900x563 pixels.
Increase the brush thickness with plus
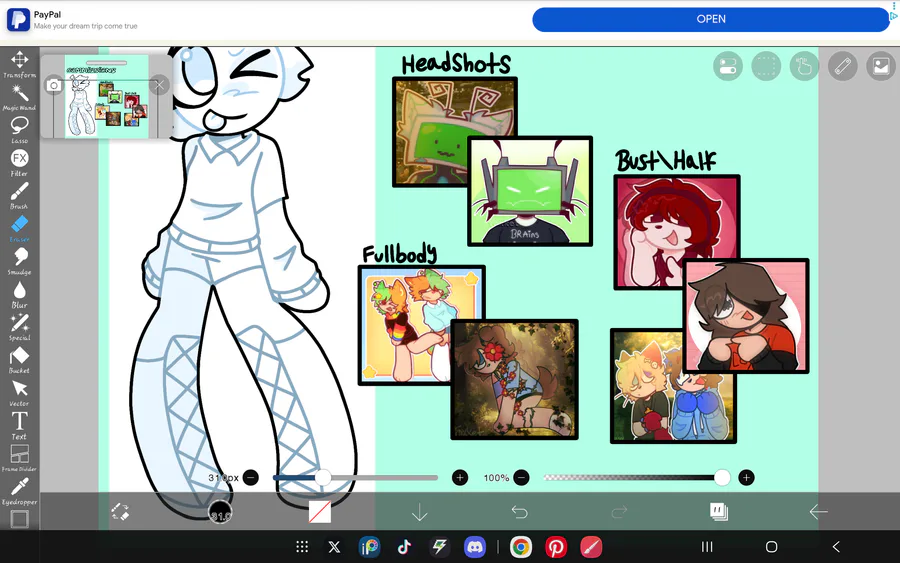[460, 477]
